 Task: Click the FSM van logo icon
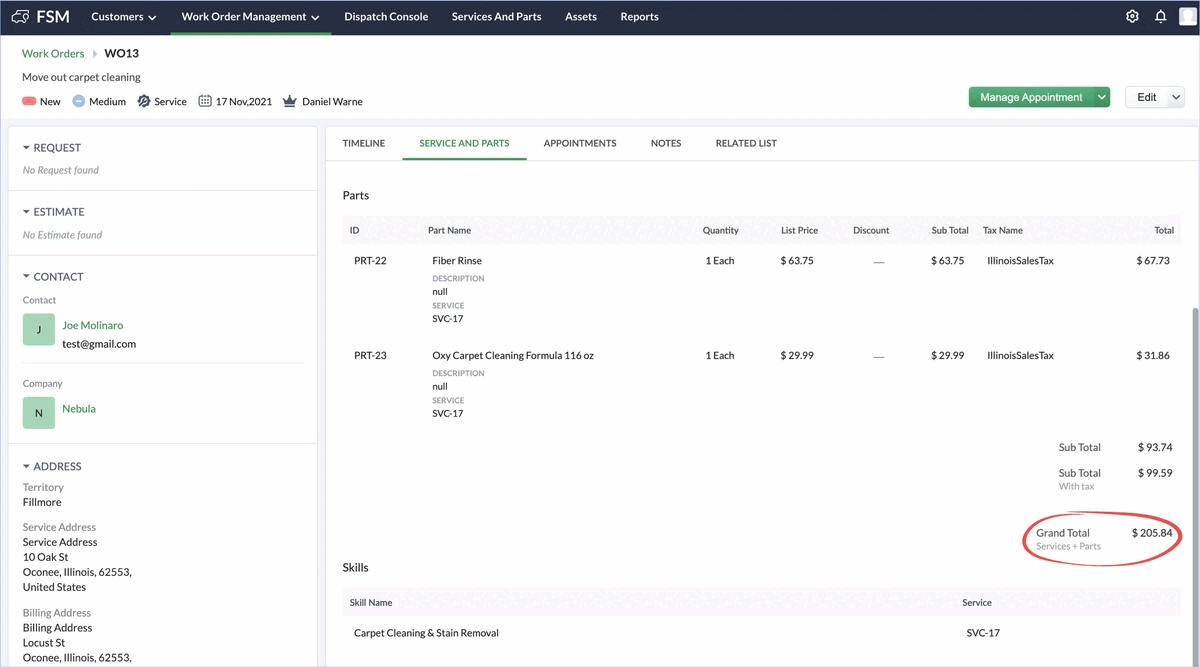point(19,16)
